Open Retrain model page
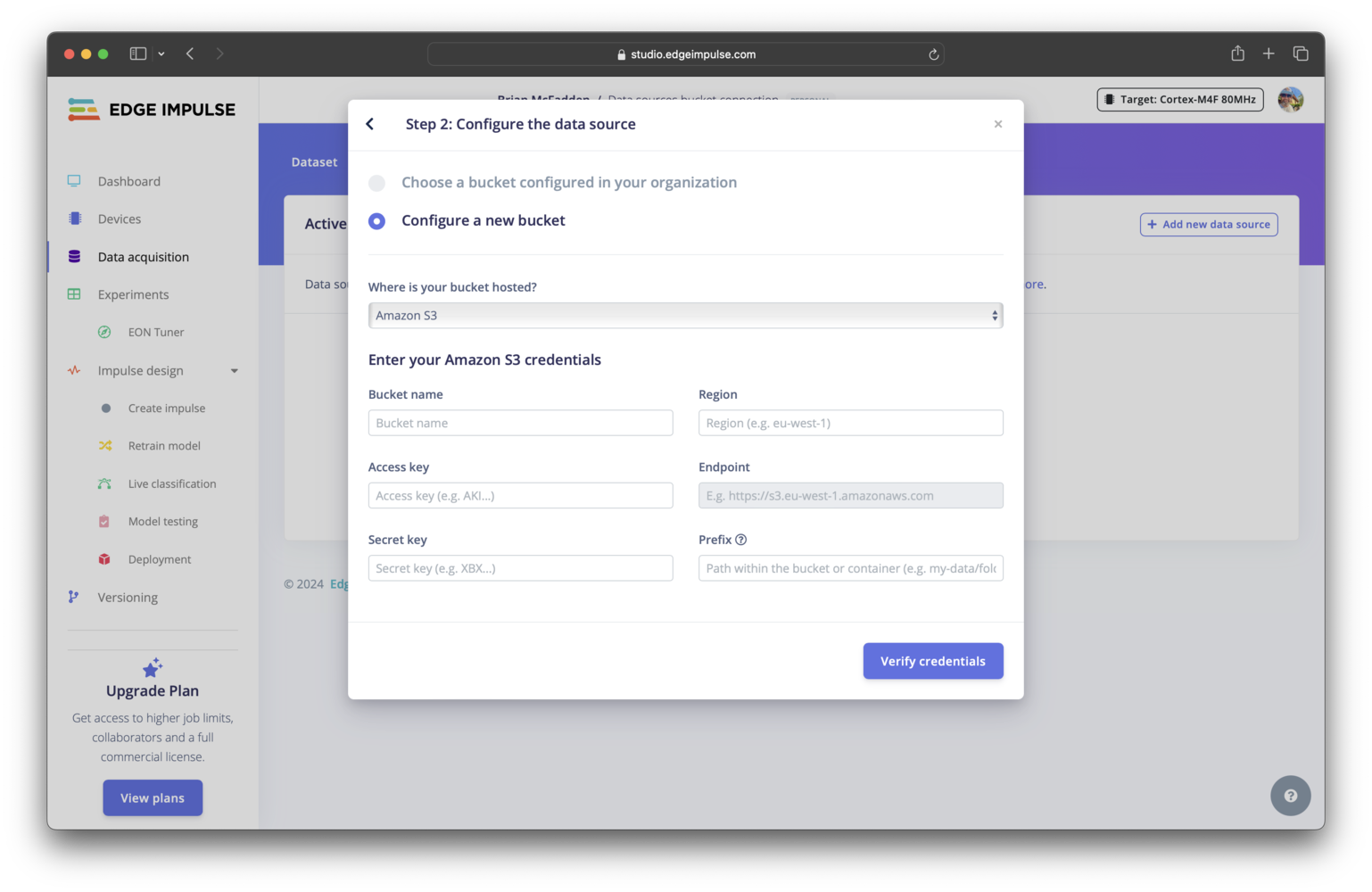The height and width of the screenshot is (892, 1372). 164,446
